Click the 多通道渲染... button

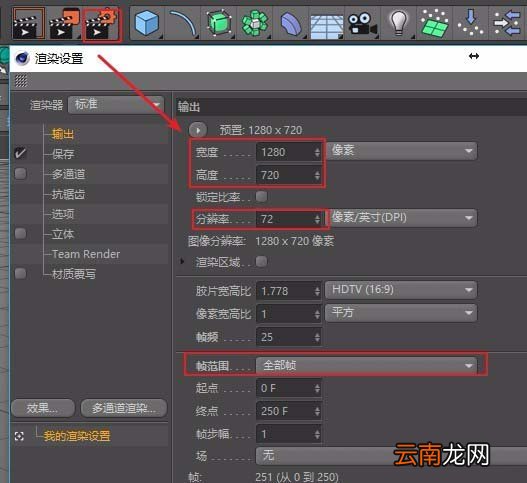click(124, 408)
